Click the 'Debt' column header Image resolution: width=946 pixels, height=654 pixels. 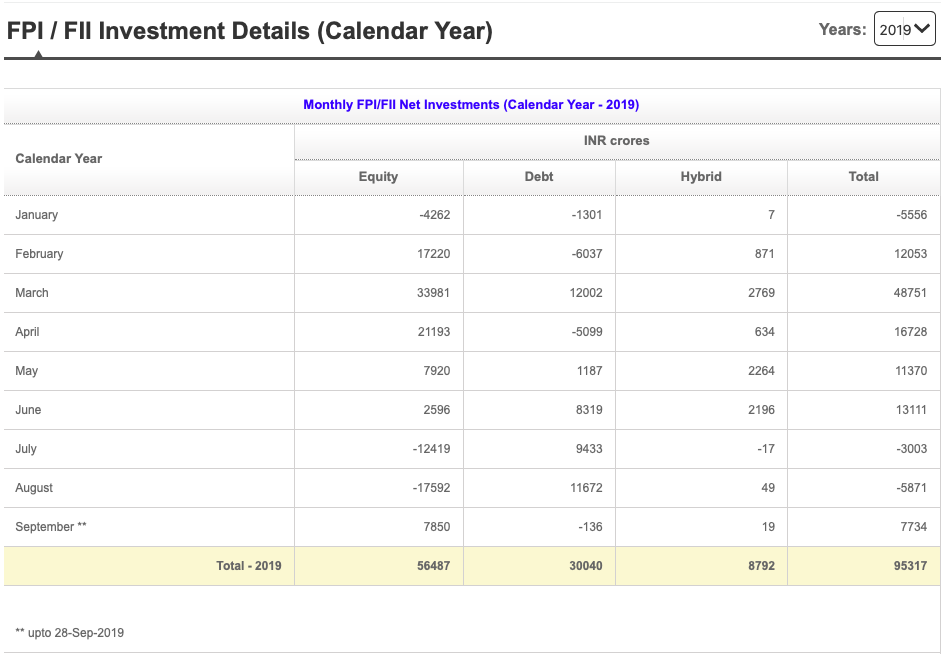pyautogui.click(x=539, y=176)
